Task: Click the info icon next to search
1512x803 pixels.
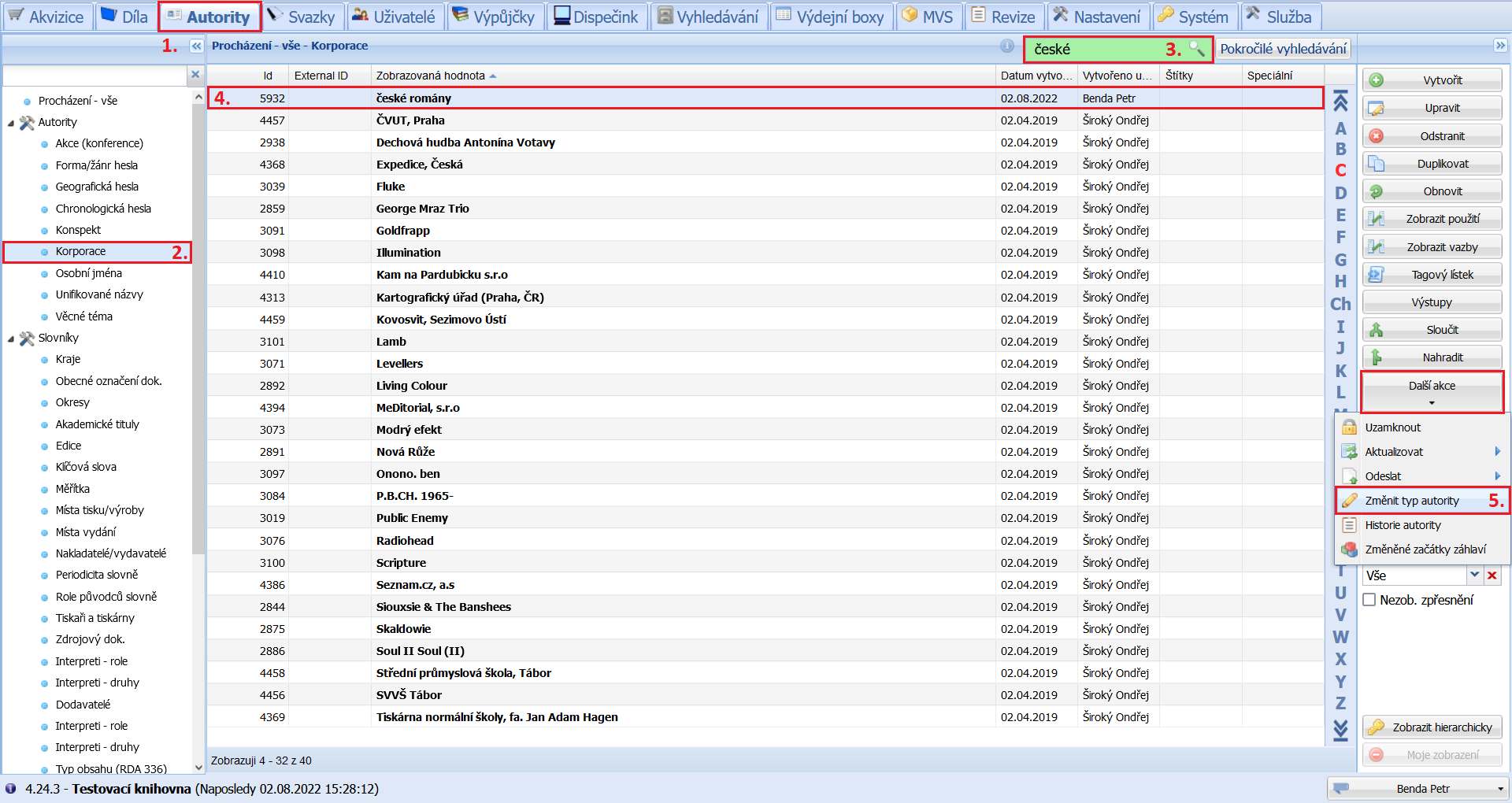Action: point(1007,46)
